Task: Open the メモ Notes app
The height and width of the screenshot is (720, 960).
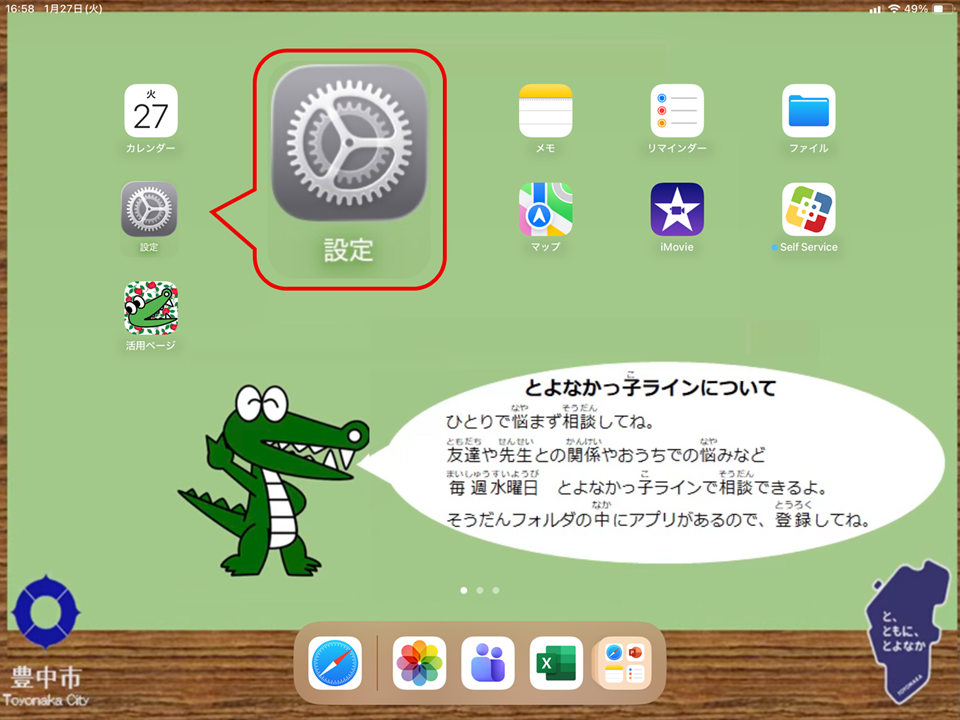Action: click(545, 111)
